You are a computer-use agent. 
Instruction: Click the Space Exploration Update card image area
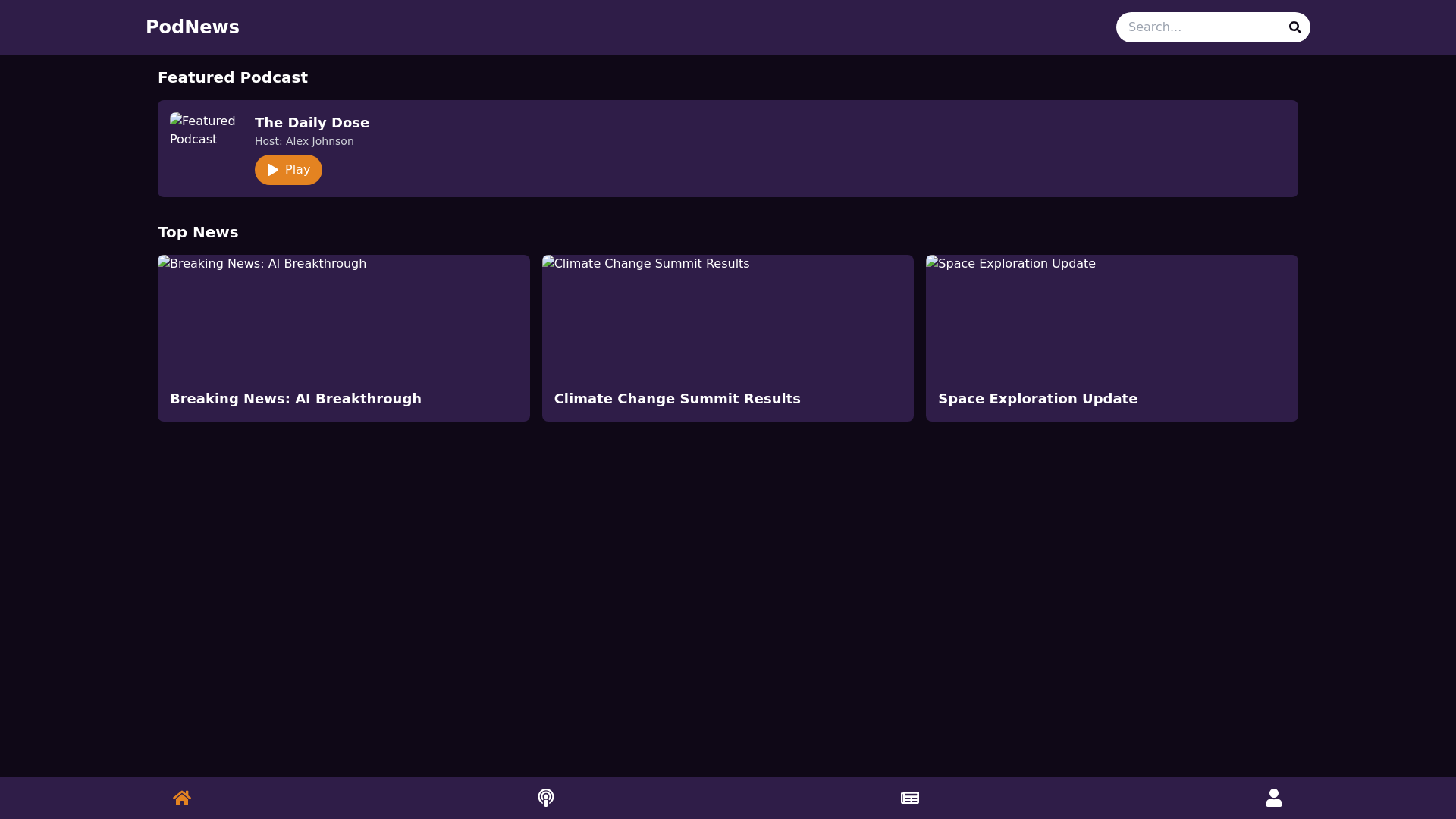click(1112, 318)
